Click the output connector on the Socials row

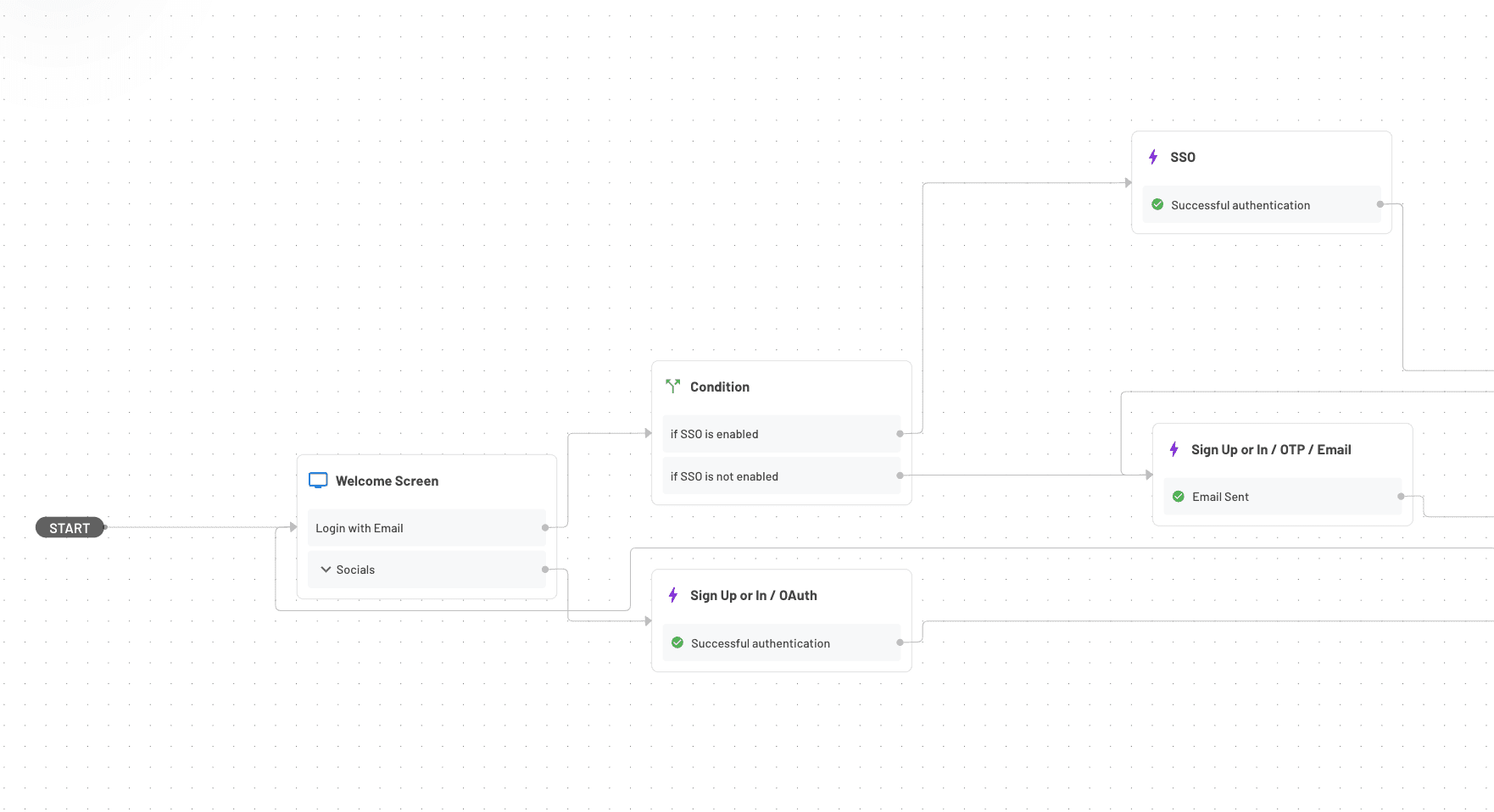point(545,569)
